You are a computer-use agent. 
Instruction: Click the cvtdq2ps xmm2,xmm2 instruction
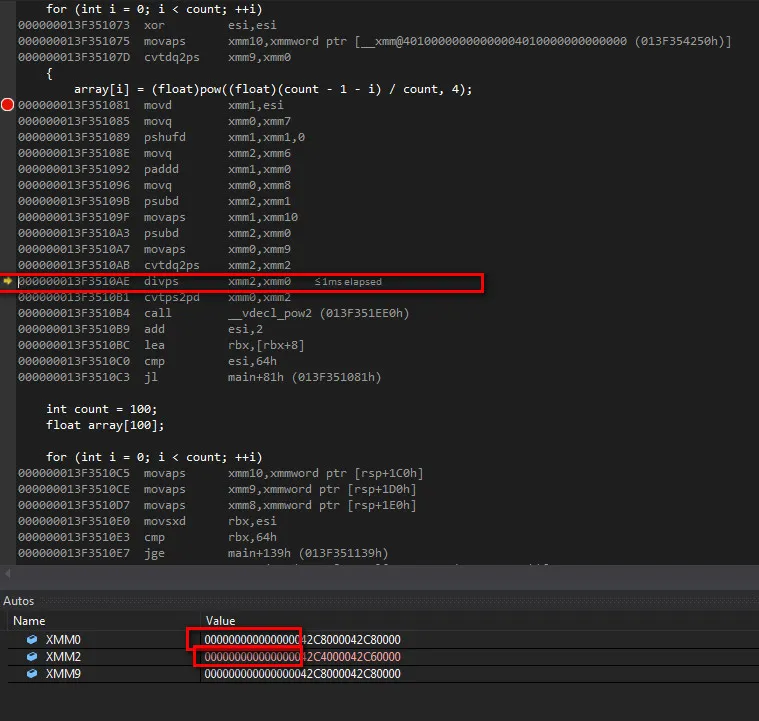154,265
